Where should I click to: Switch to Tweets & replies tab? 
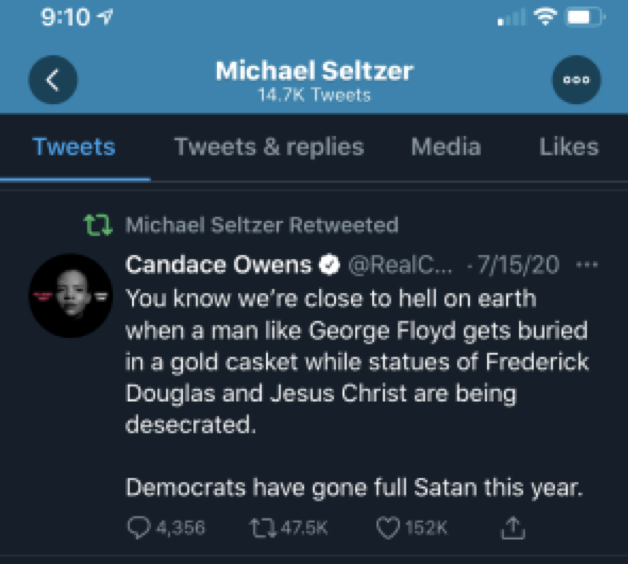tap(269, 147)
